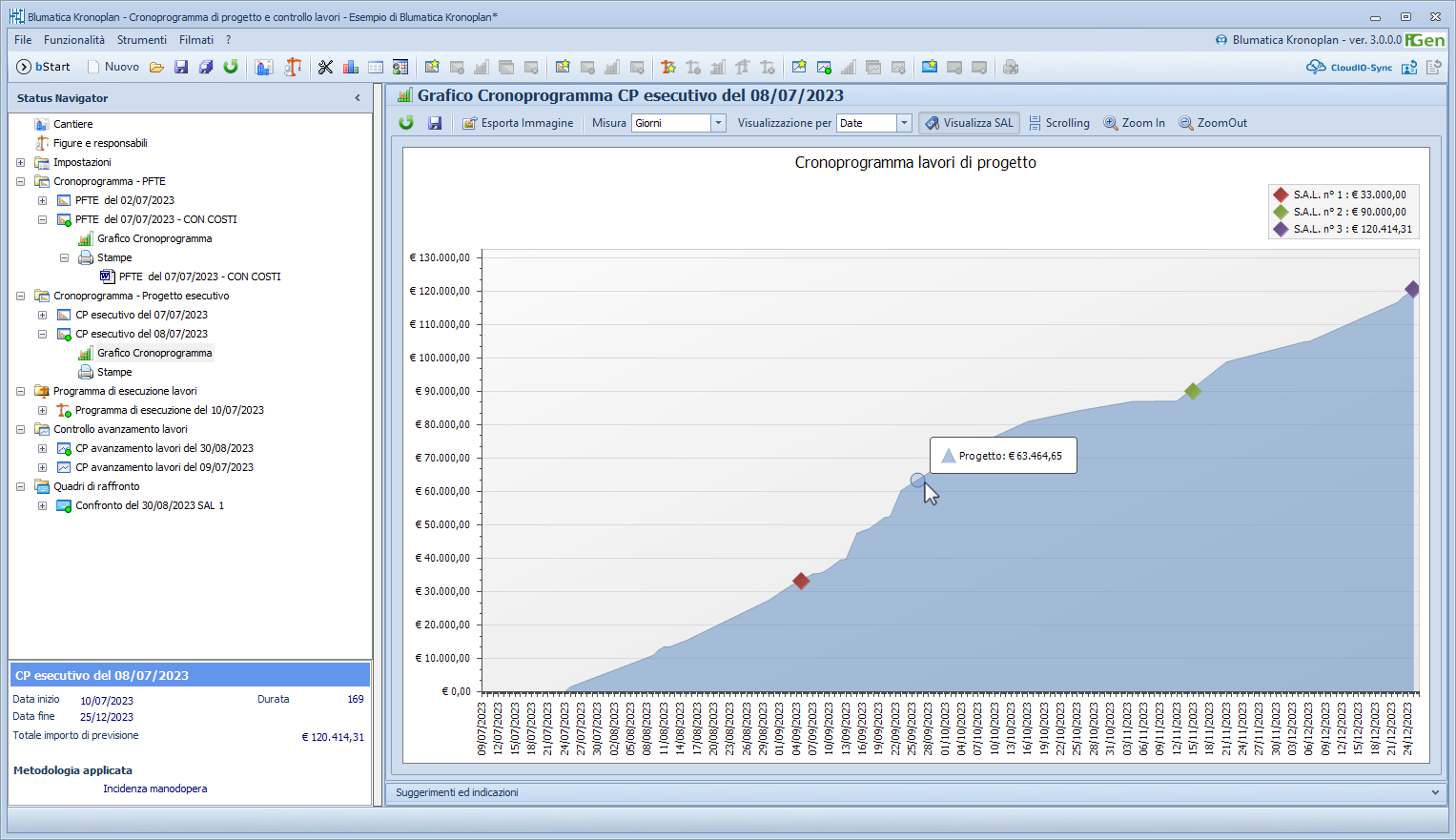Click Esporta Immagine
Screen dimensions: 1456x840
coord(518,123)
